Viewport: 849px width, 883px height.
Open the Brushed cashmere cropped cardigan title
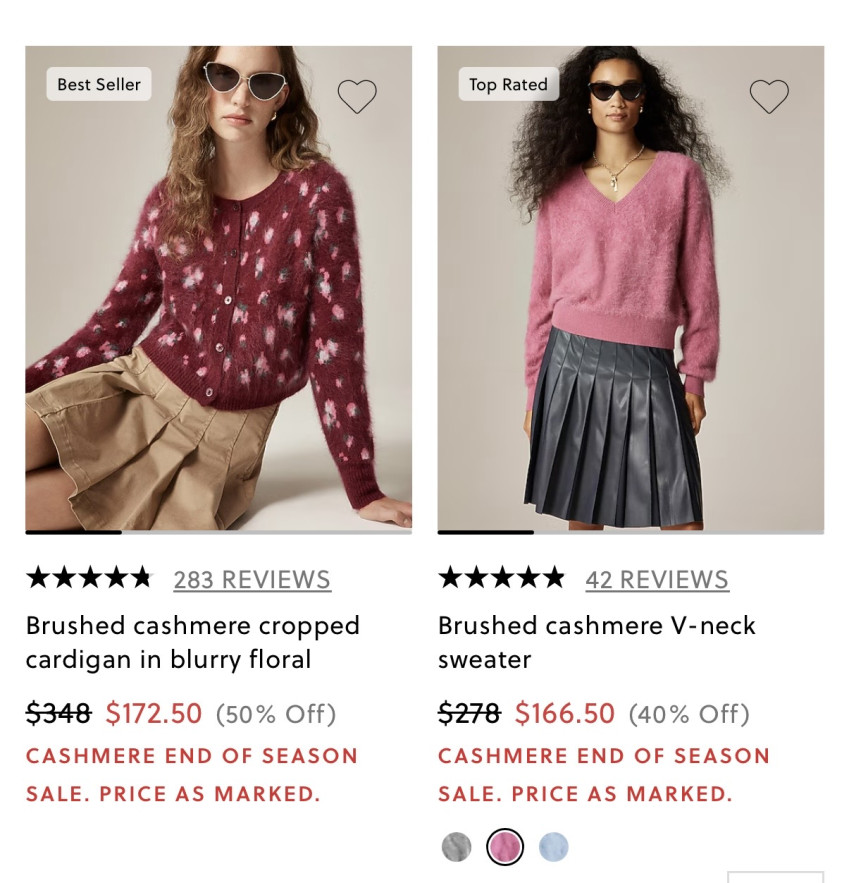coord(192,642)
